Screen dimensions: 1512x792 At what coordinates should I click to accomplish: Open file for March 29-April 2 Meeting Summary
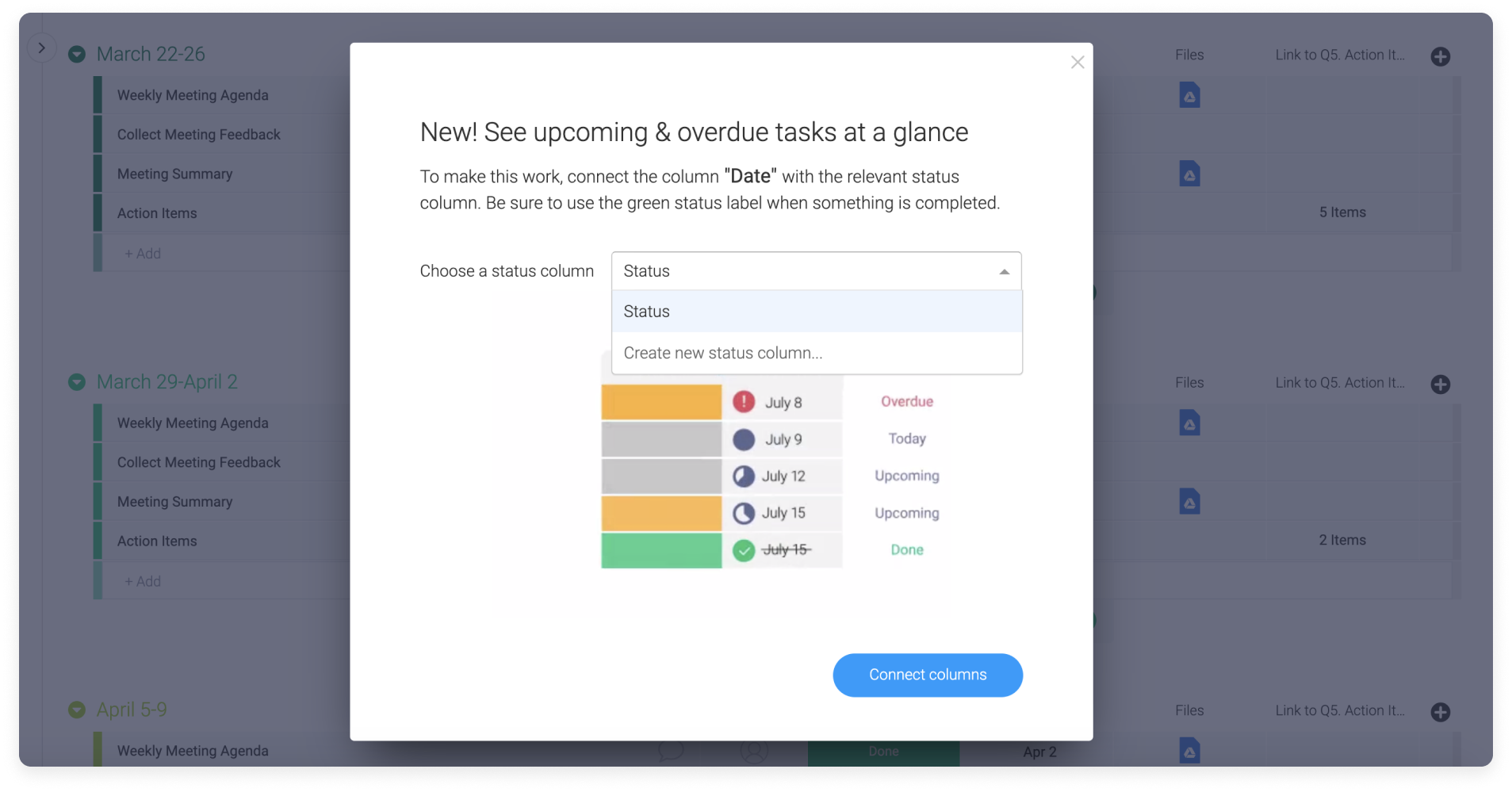pyautogui.click(x=1189, y=502)
